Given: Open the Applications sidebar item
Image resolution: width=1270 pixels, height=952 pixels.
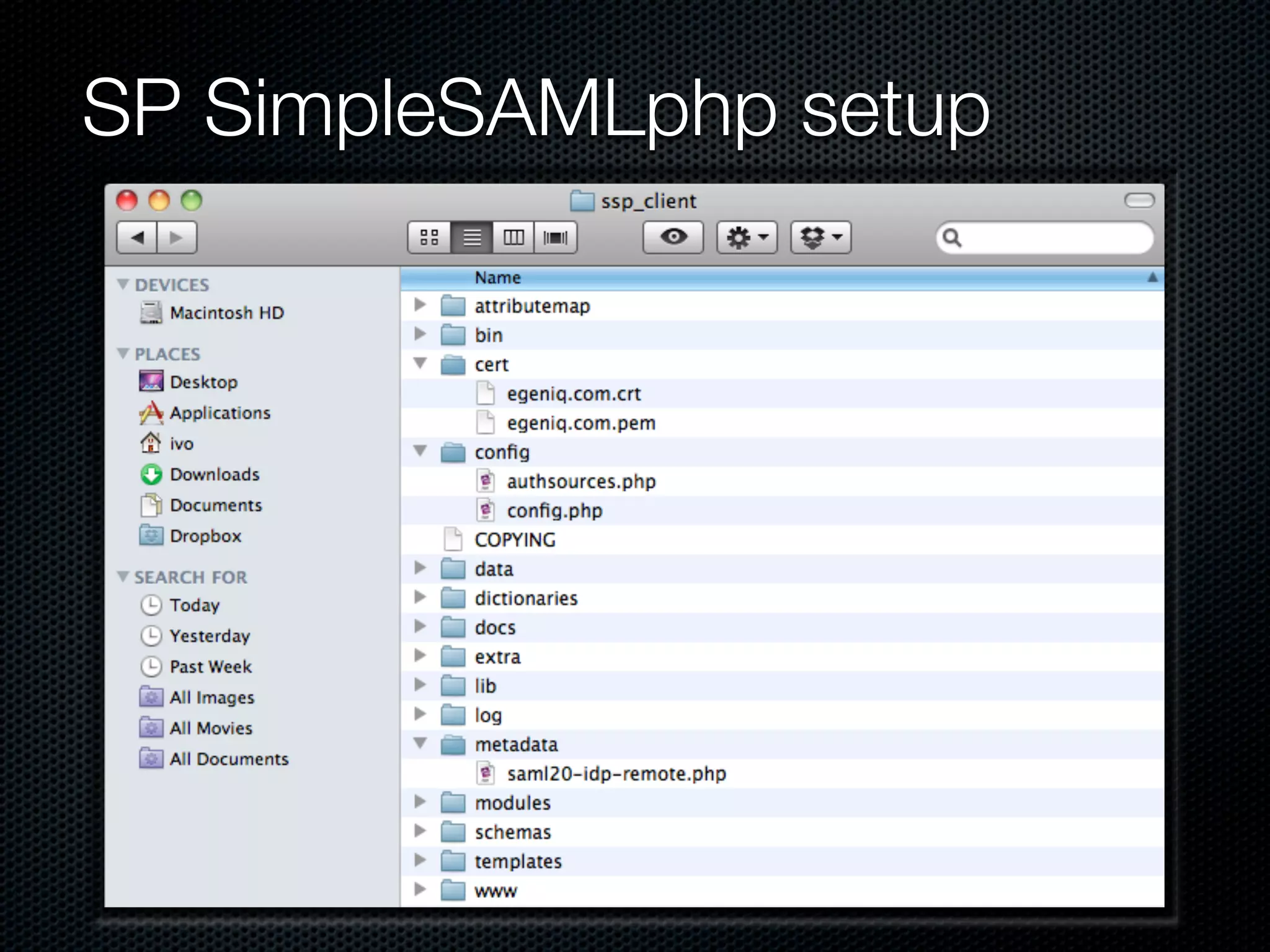Looking at the screenshot, I should (220, 413).
